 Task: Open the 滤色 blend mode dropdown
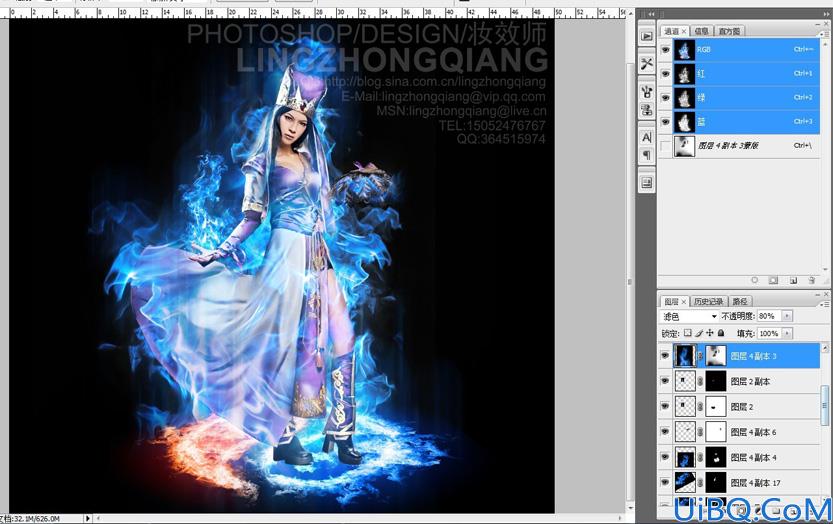pos(689,316)
